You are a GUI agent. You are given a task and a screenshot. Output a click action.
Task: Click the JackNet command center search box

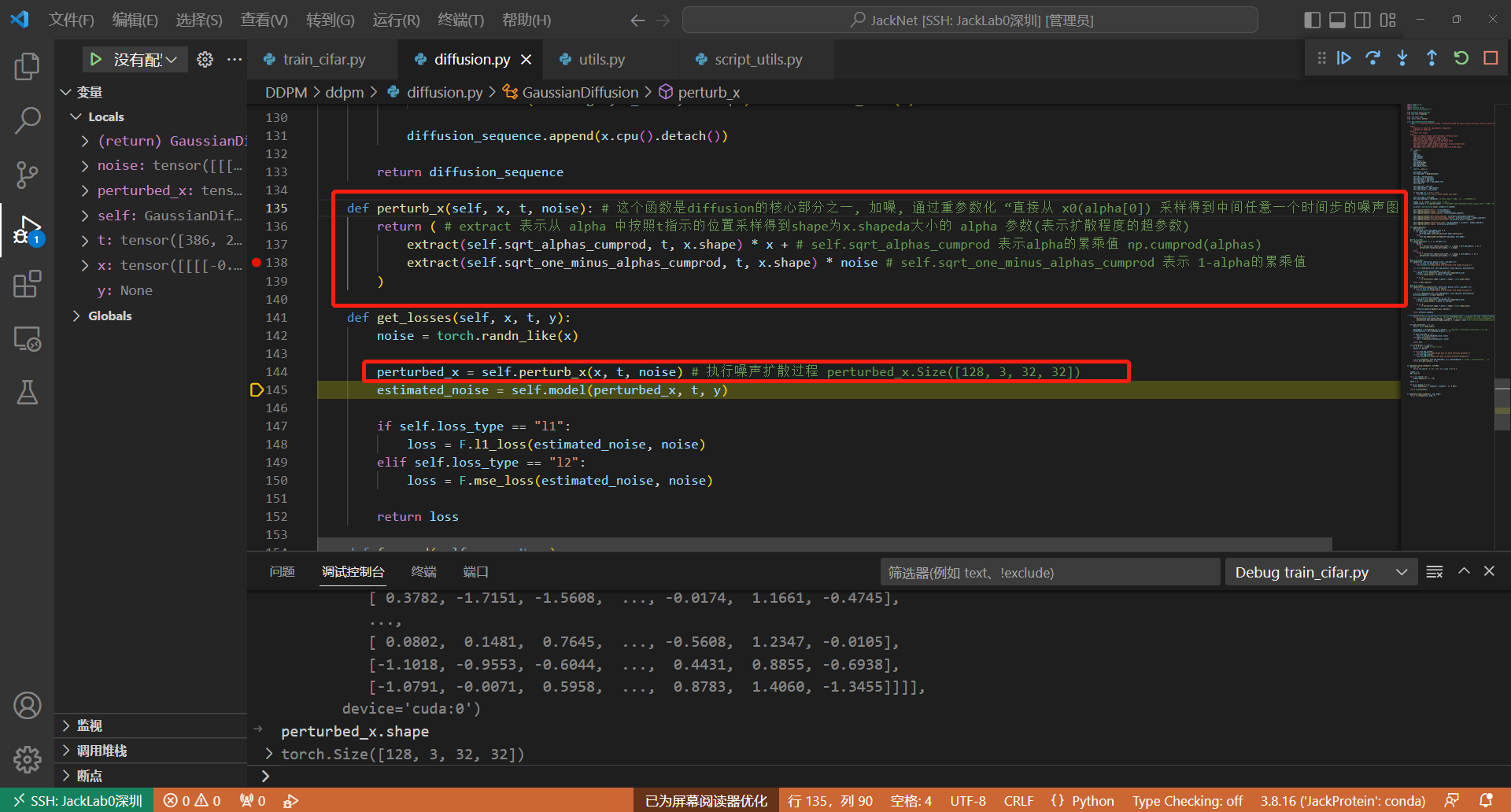point(970,20)
